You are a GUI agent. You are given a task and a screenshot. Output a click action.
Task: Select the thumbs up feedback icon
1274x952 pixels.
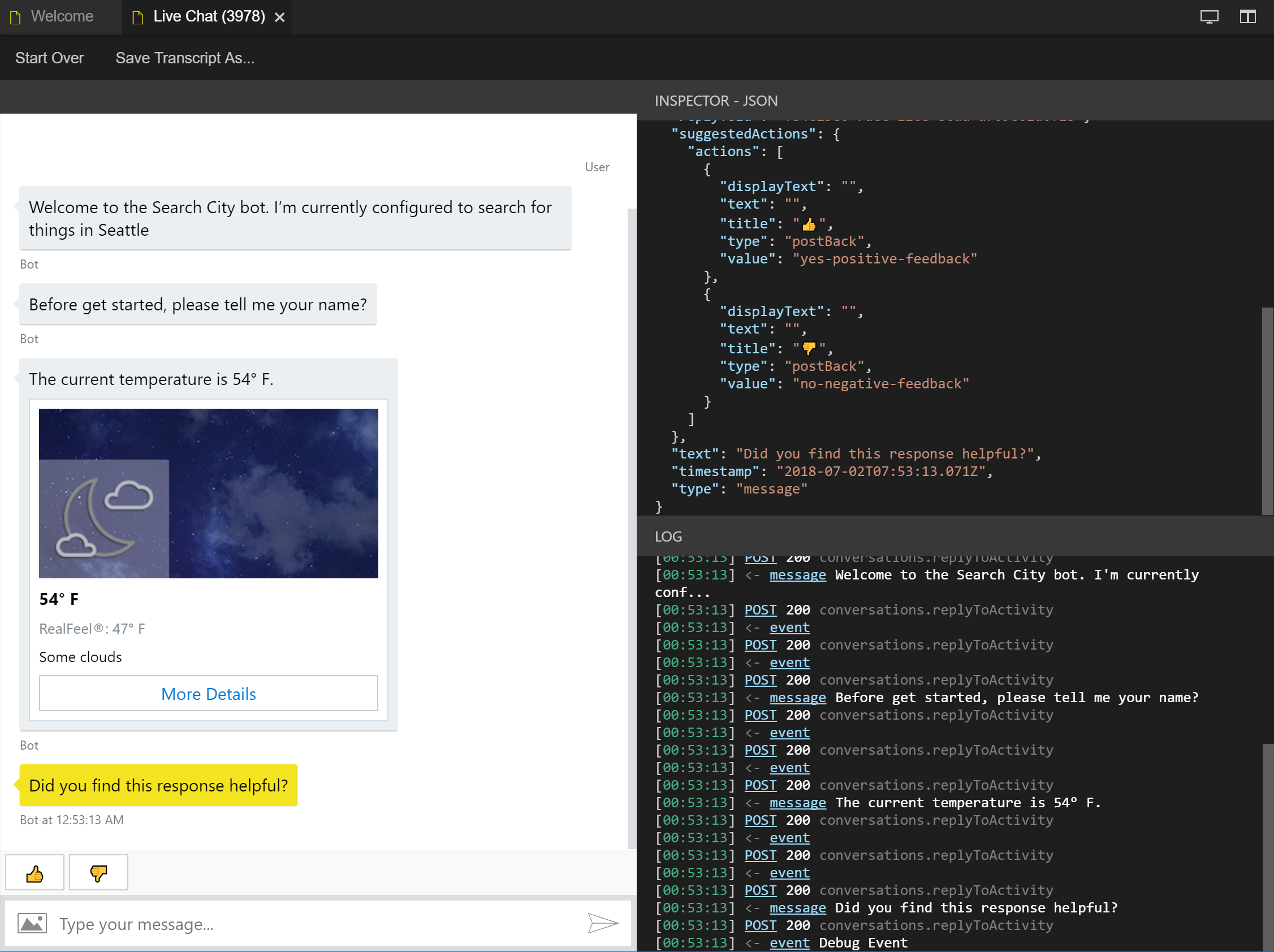34,872
